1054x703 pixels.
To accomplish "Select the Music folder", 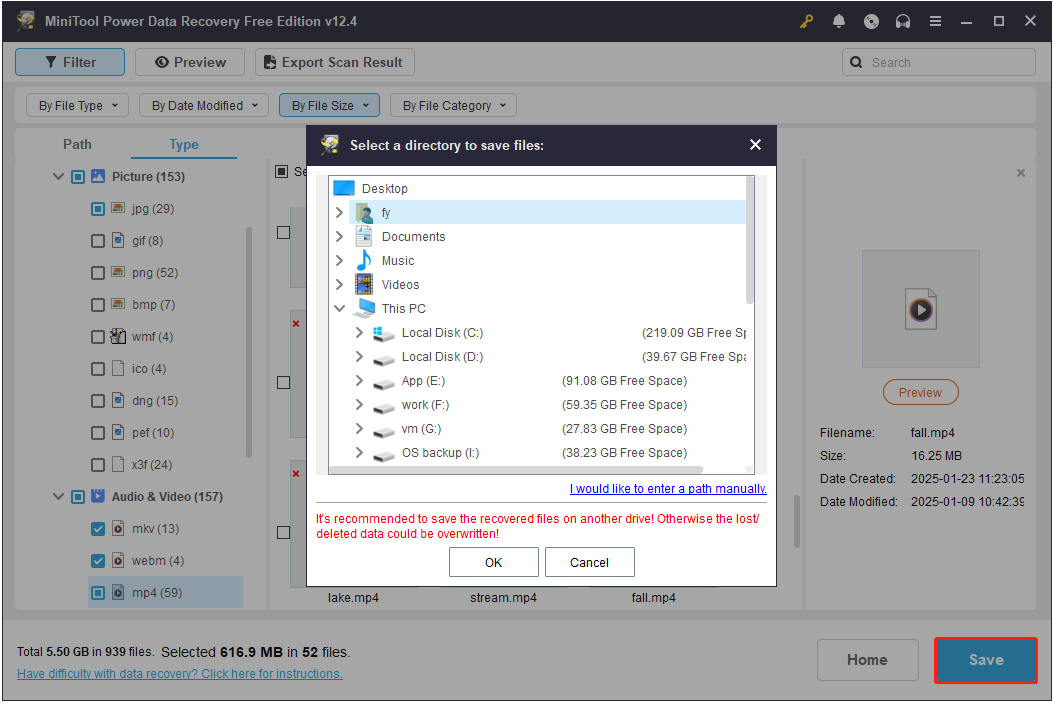I will (x=397, y=261).
